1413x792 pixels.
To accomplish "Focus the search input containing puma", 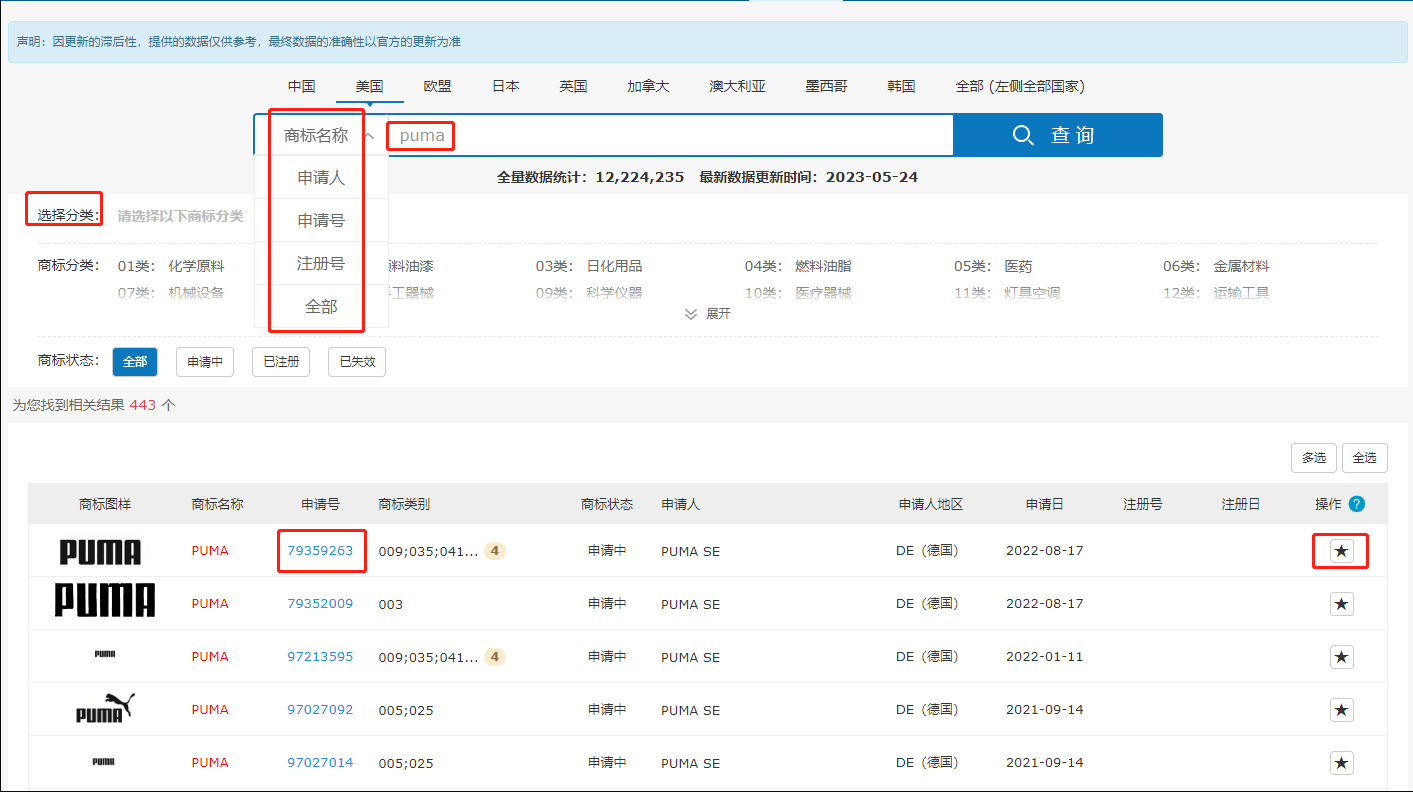I will click(670, 135).
